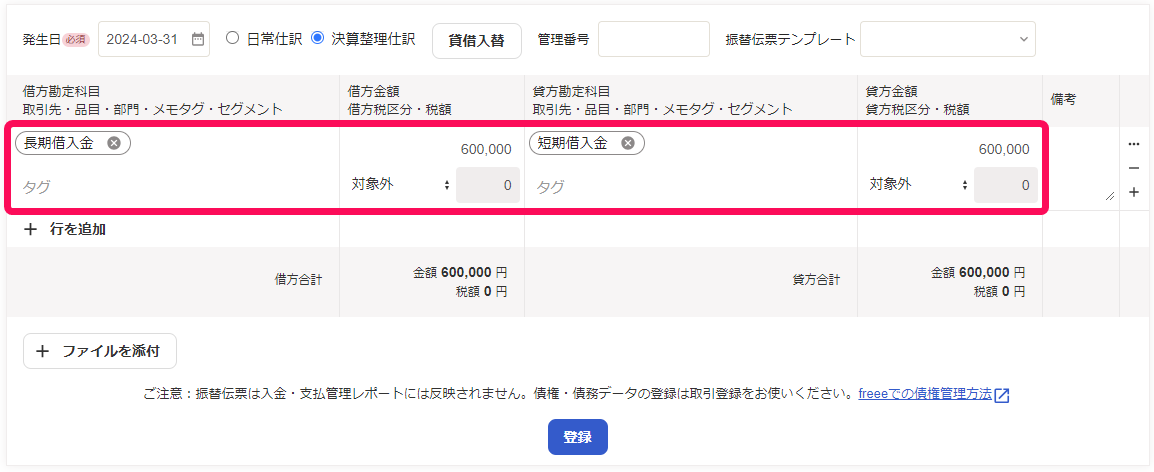Click the external link icon beside freee link

1002,395
